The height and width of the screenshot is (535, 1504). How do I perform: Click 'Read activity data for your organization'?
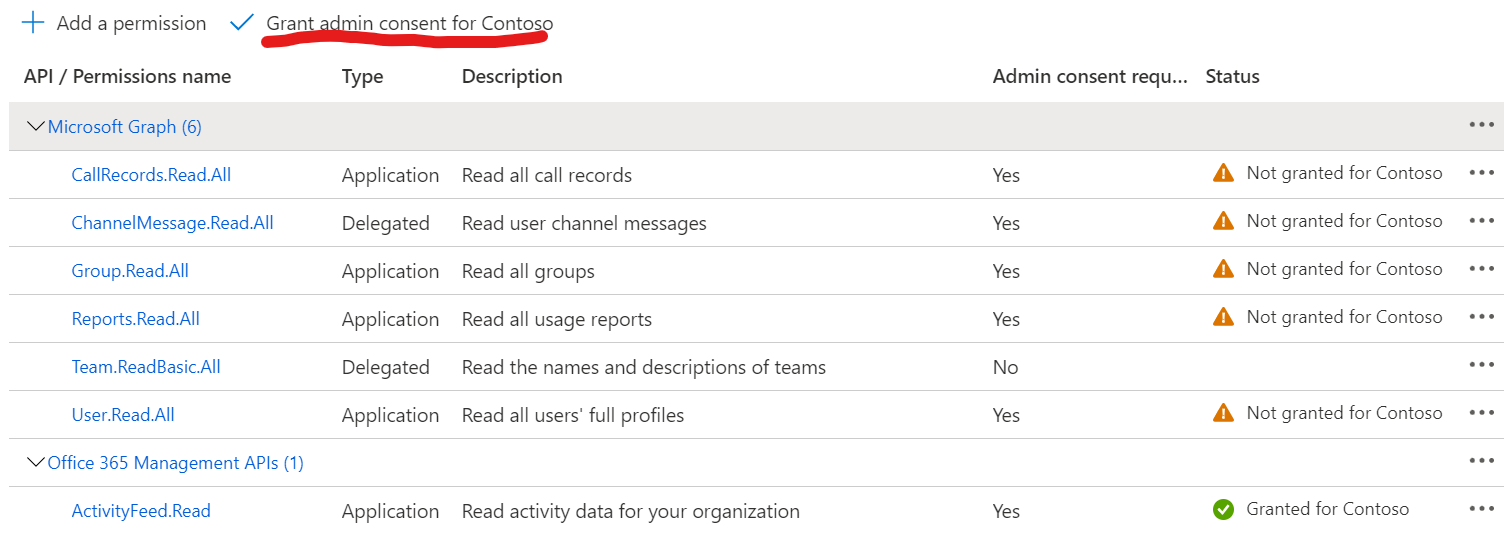tap(631, 511)
